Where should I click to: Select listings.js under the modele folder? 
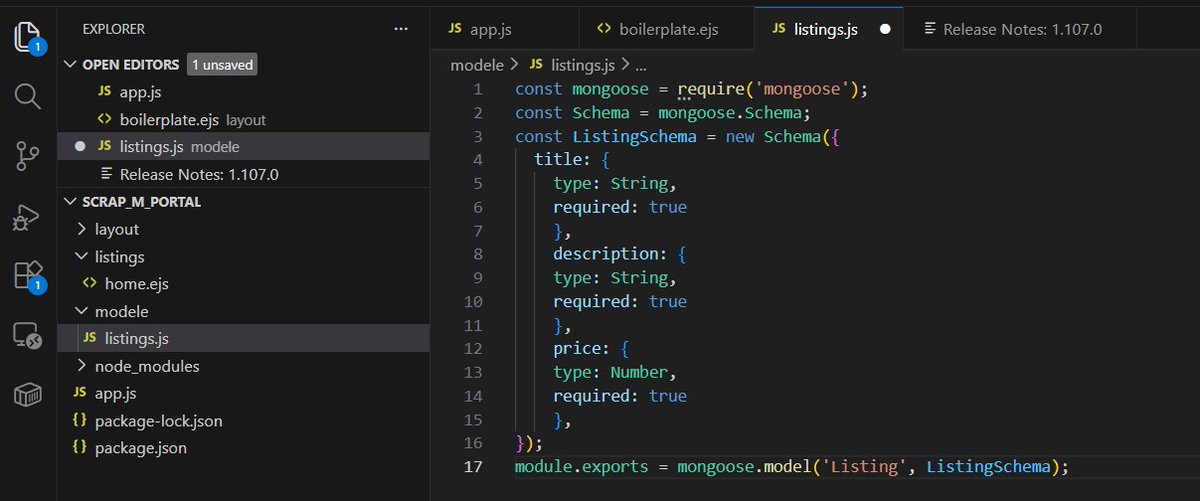coord(244,338)
